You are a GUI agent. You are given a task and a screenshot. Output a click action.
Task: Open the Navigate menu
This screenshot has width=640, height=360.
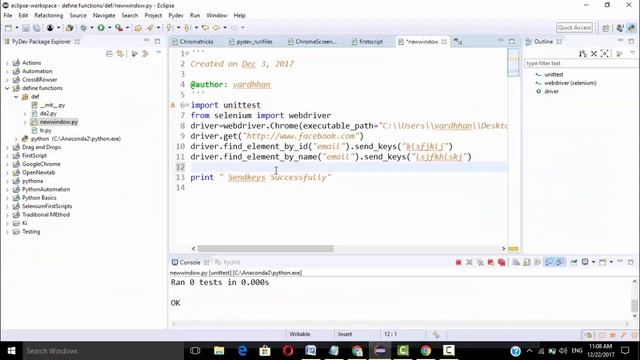click(104, 16)
